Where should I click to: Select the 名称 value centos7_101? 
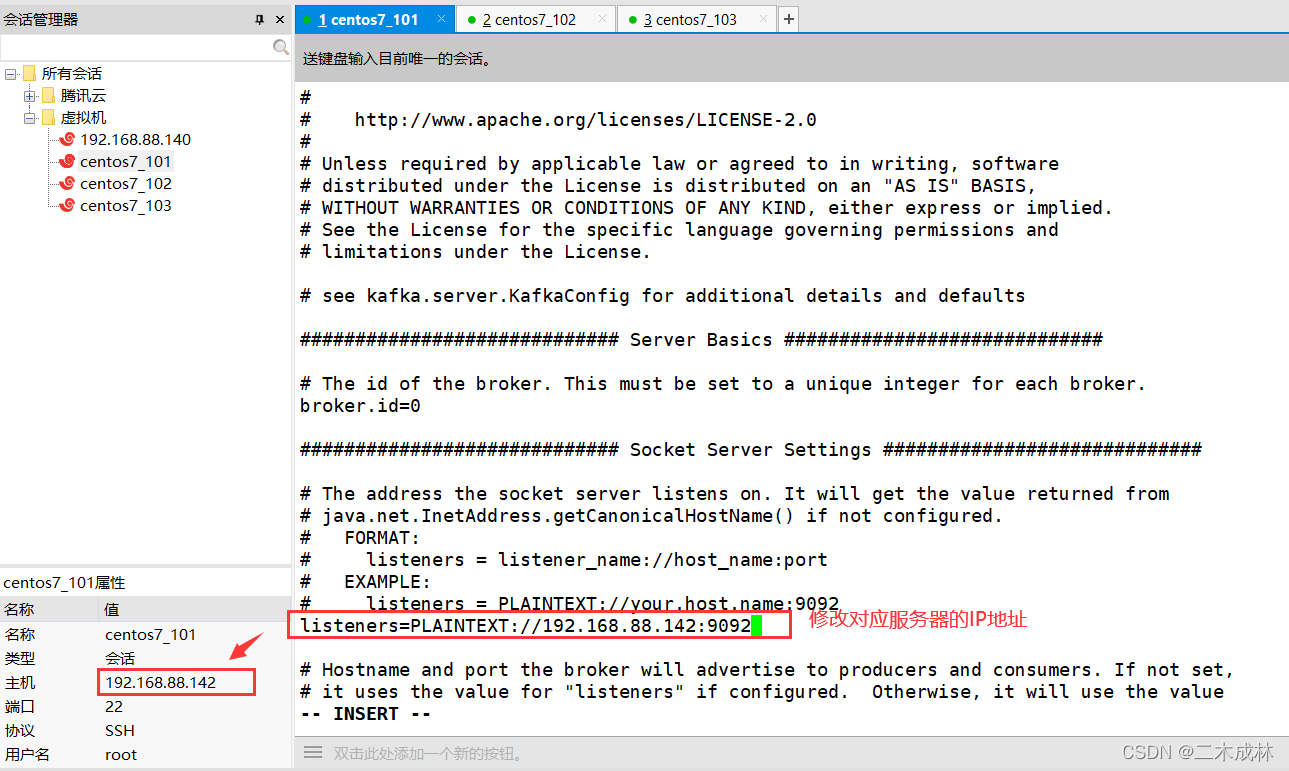150,635
